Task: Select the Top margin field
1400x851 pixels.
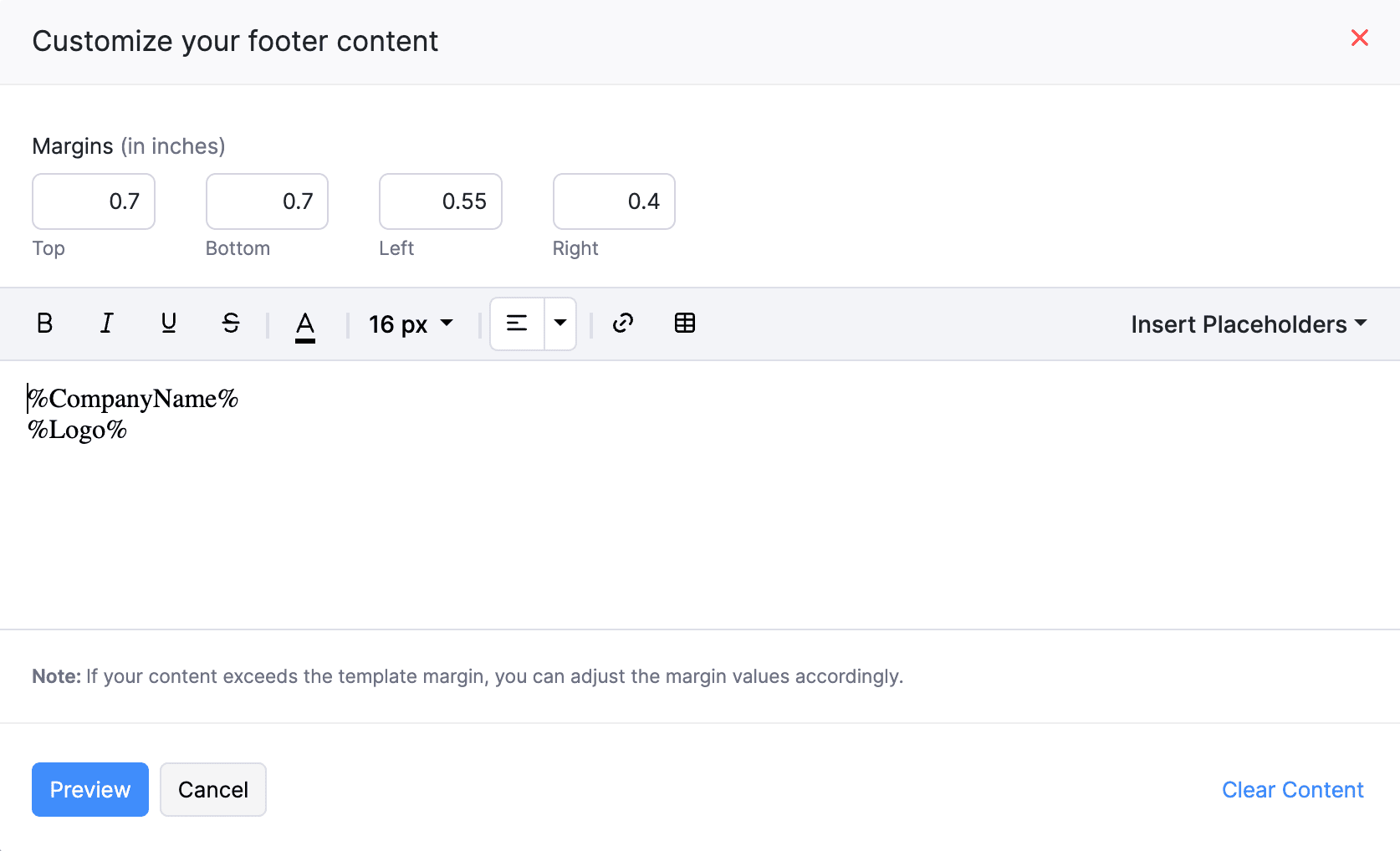Action: pyautogui.click(x=93, y=201)
